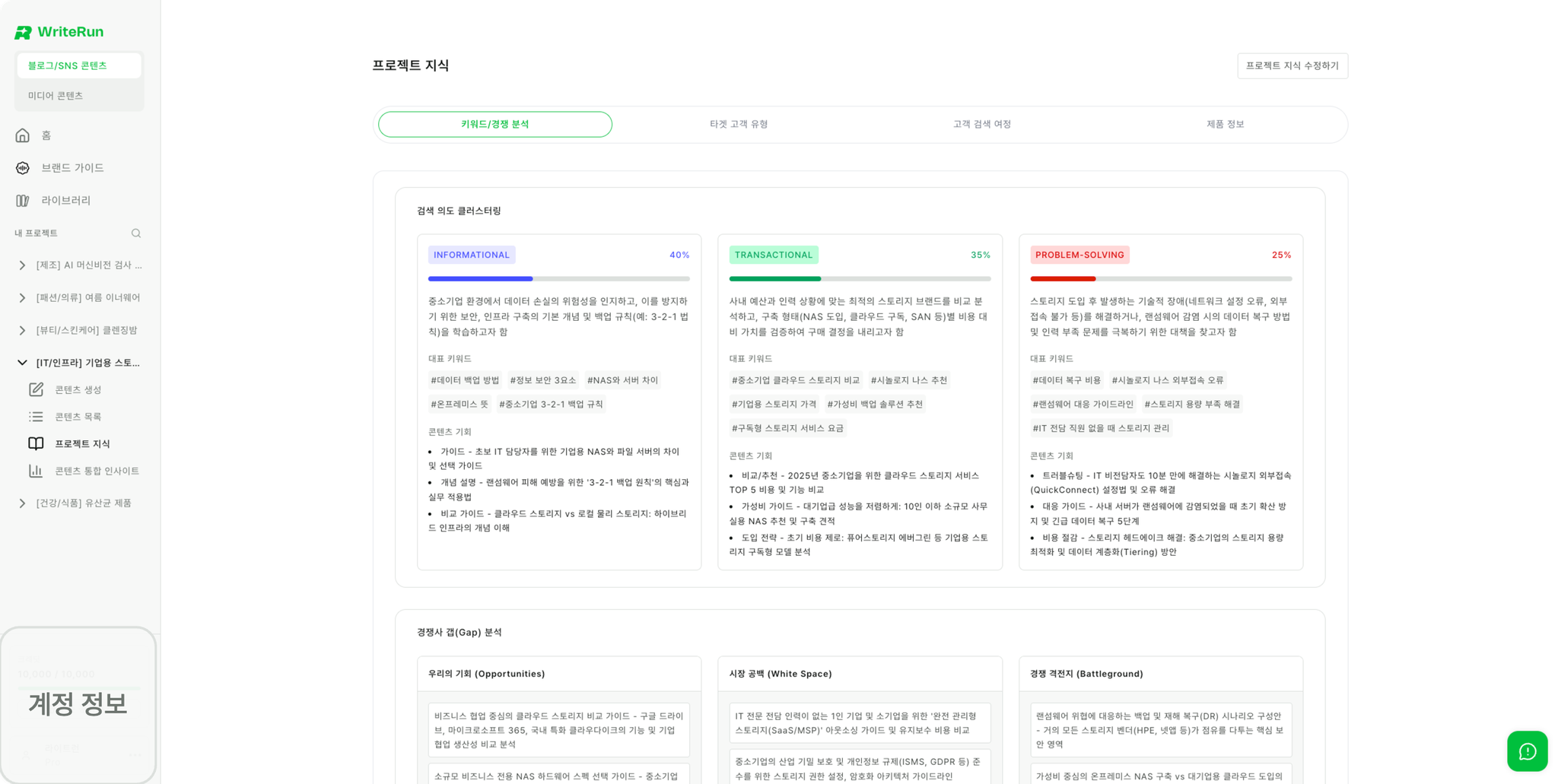The image size is (1558, 784).
Task: Open the 홈 home icon
Action: 23,135
